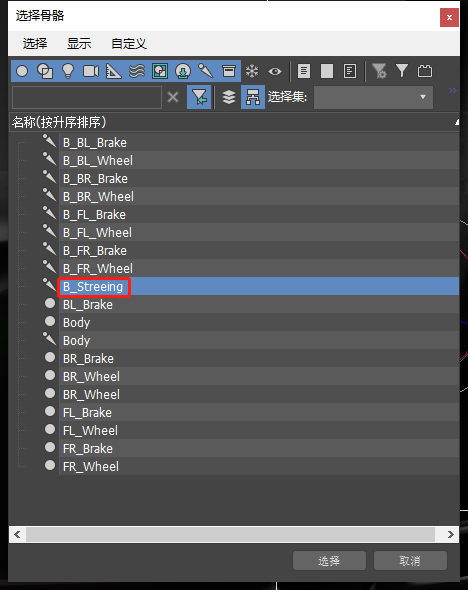468x590 pixels.
Task: Clear the search field with X icon
Action: pos(173,97)
